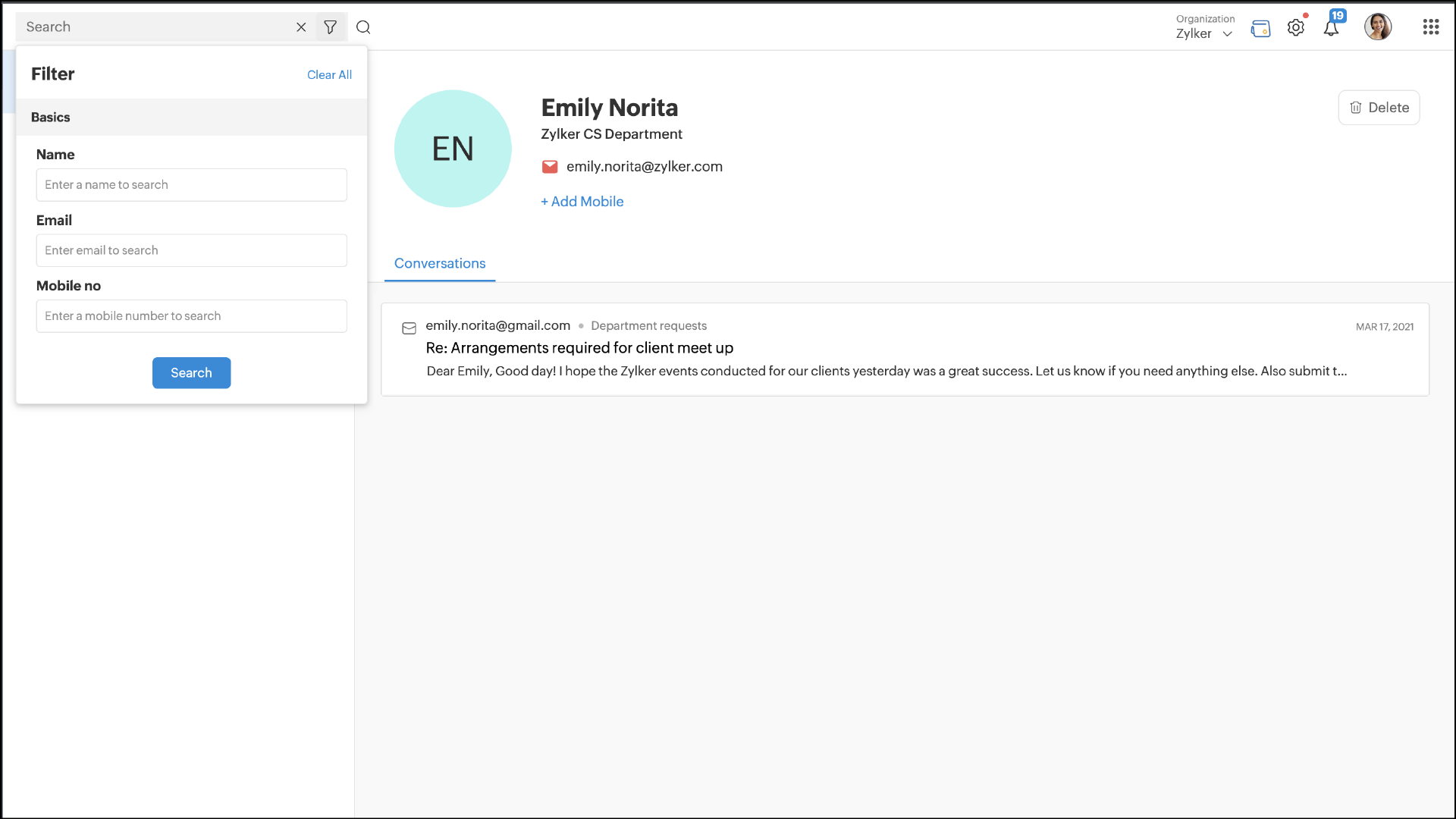
Task: Click the Mobile no filter input
Action: pos(191,316)
